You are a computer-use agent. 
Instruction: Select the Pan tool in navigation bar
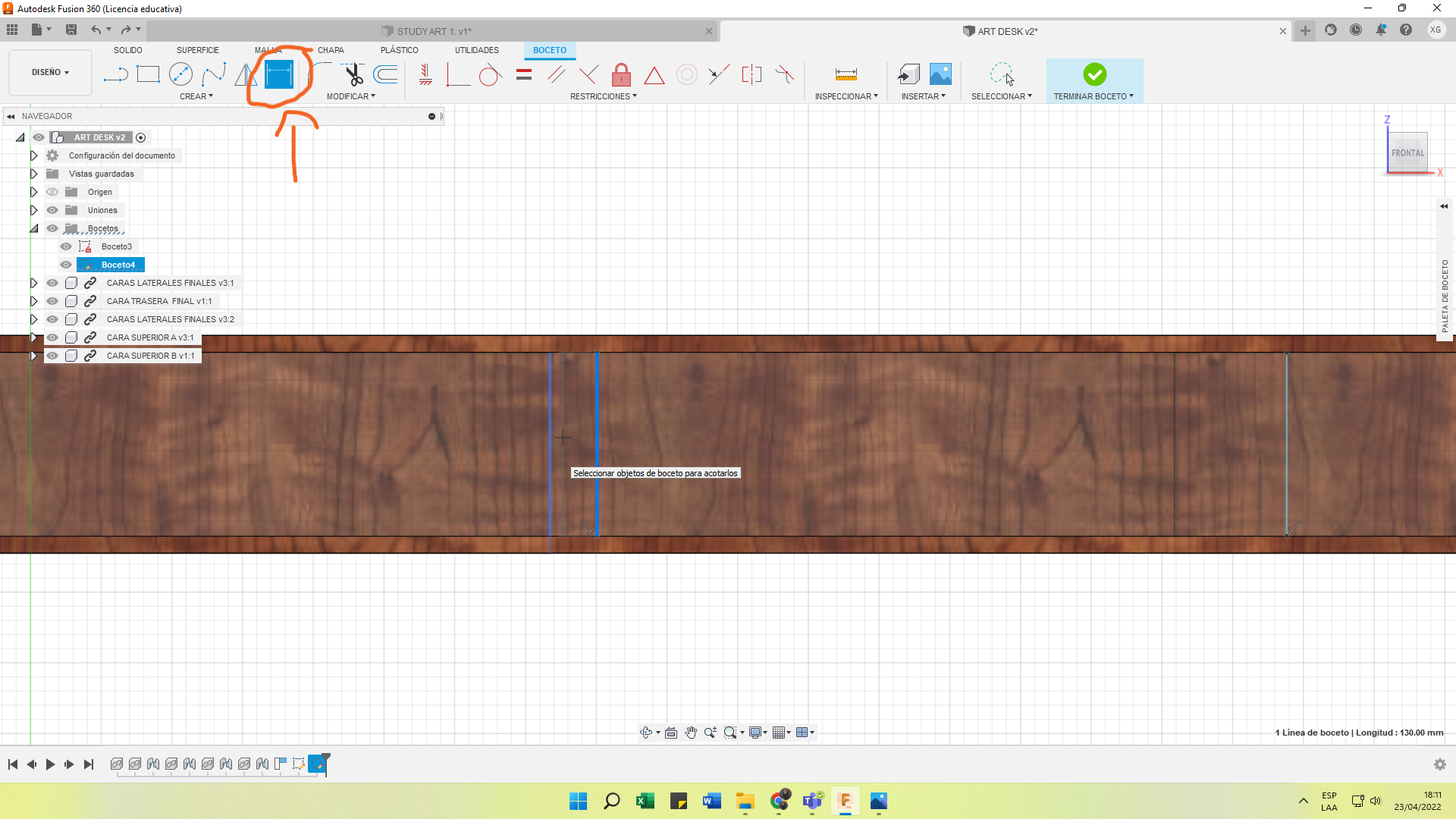click(x=691, y=733)
